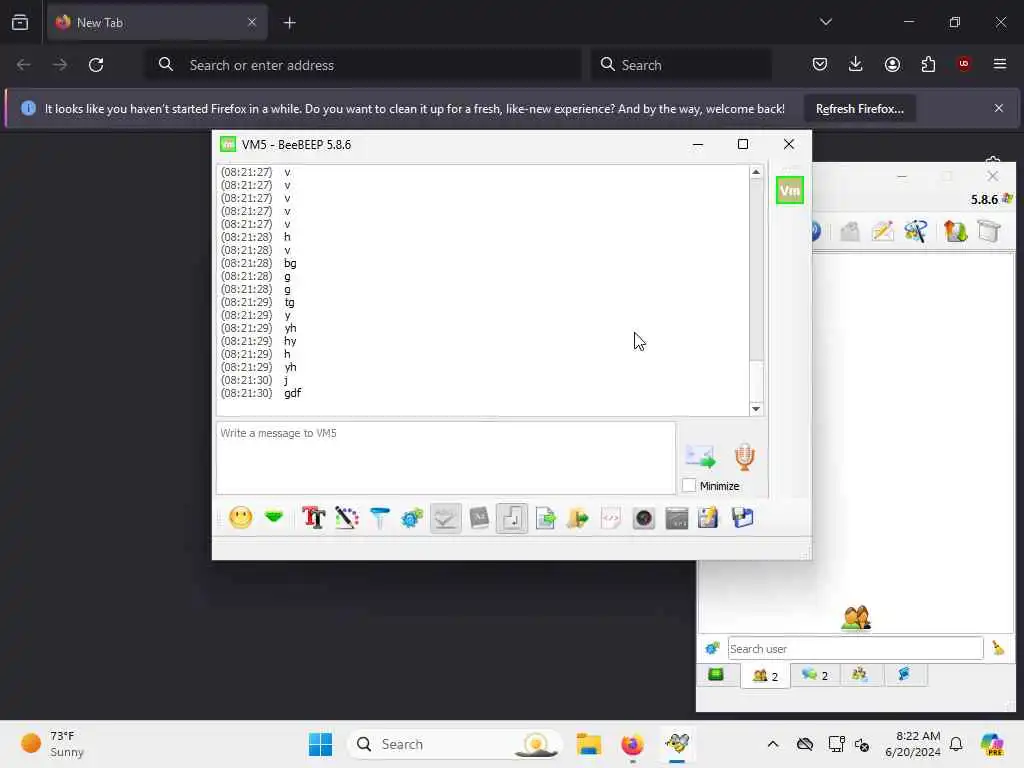Click chat history scrollbar up arrow
The height and width of the screenshot is (768, 1024).
click(756, 172)
